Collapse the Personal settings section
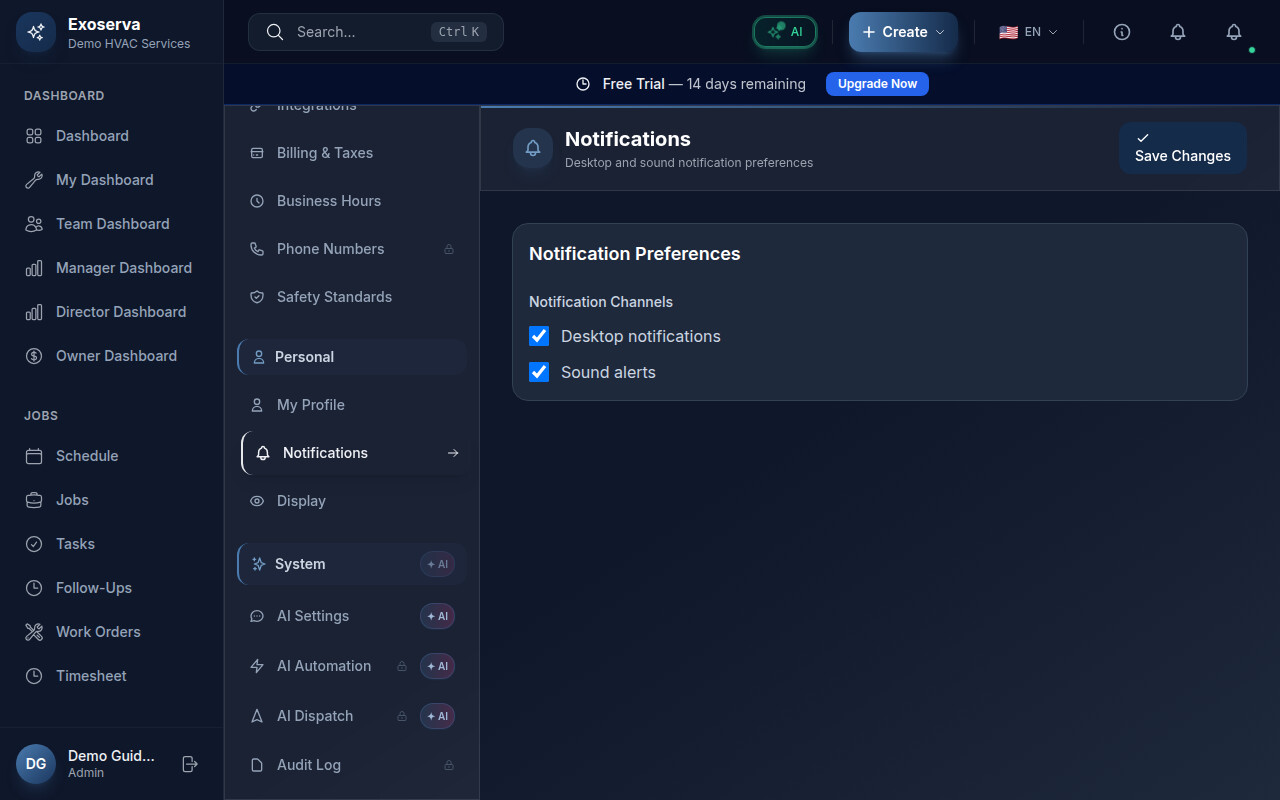The height and width of the screenshot is (800, 1280). (351, 357)
